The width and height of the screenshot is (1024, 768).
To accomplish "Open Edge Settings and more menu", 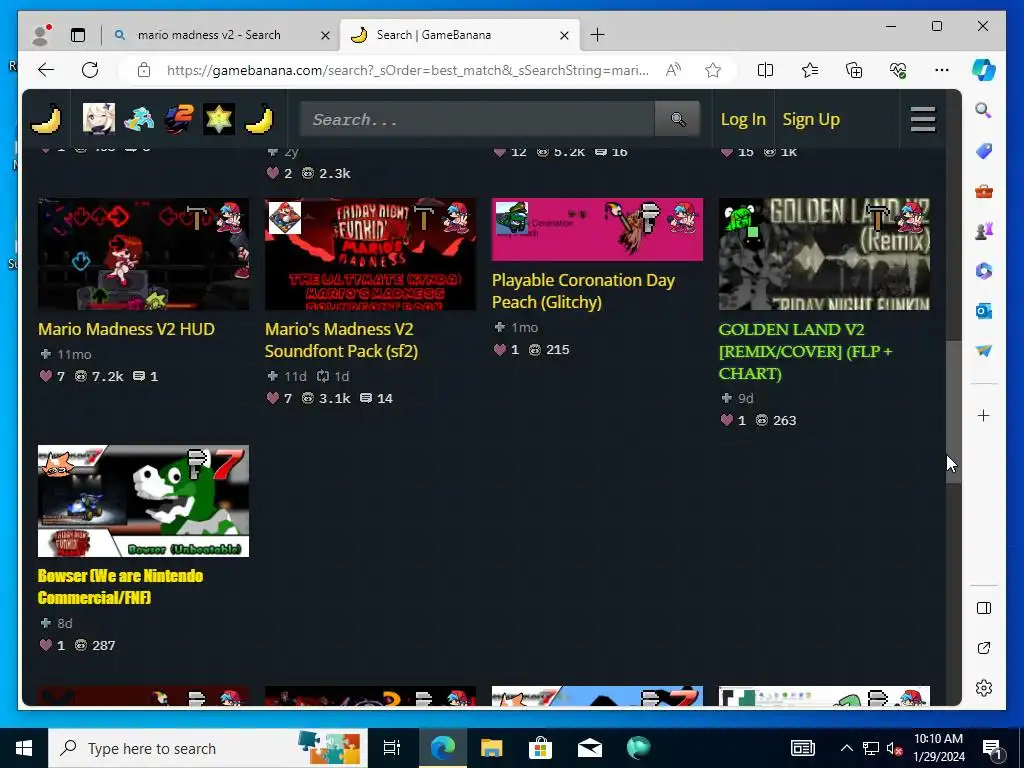I will 942,70.
